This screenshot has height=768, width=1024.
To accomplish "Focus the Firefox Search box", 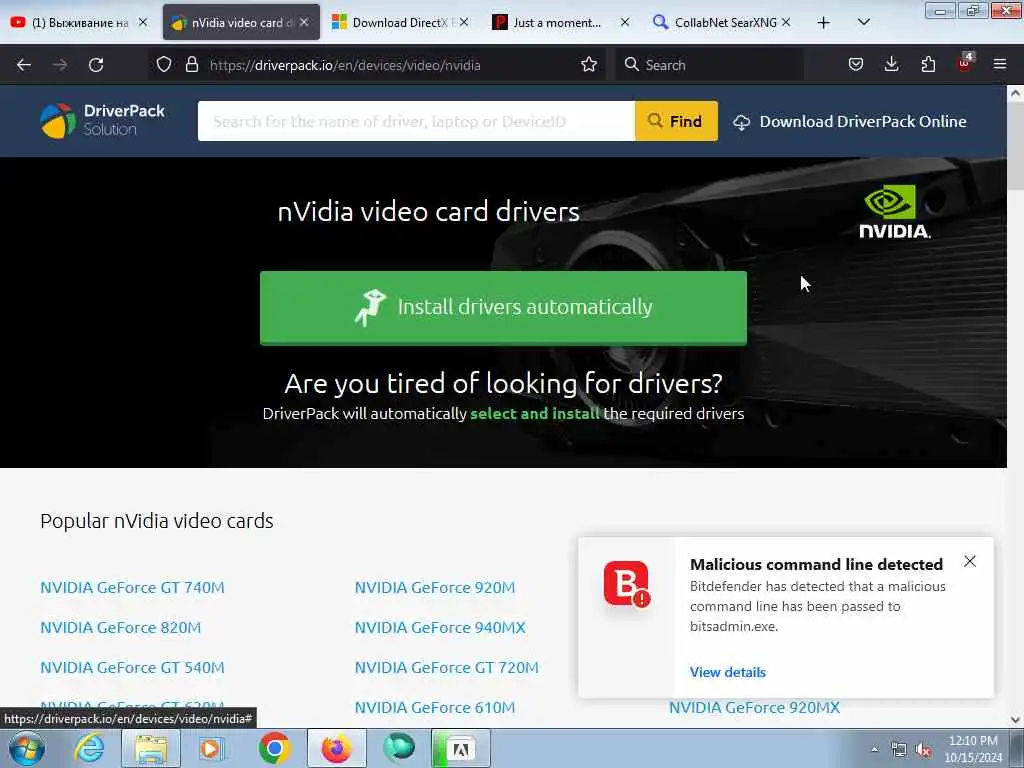I will tap(709, 65).
